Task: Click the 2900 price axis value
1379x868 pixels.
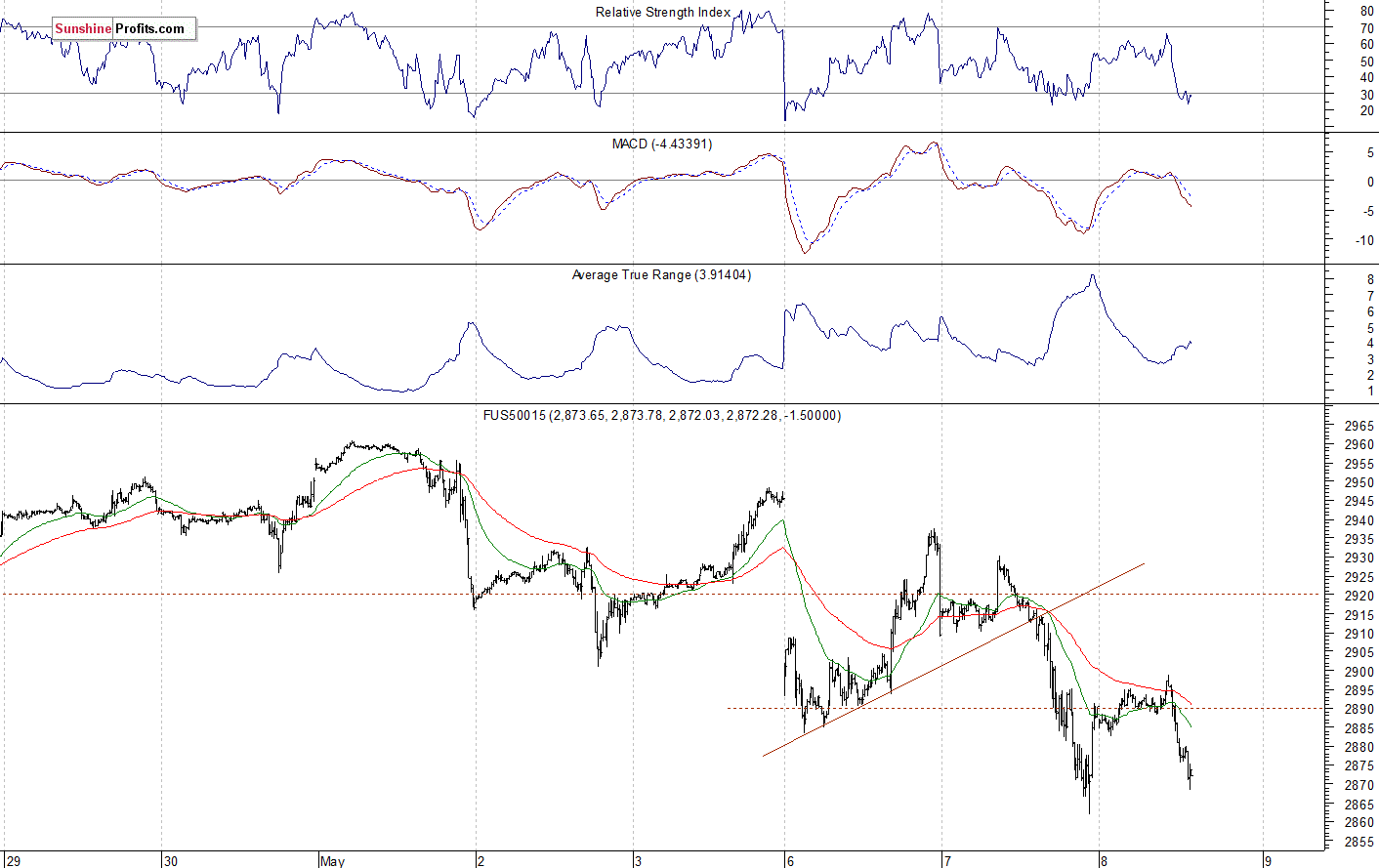Action: (x=1359, y=672)
